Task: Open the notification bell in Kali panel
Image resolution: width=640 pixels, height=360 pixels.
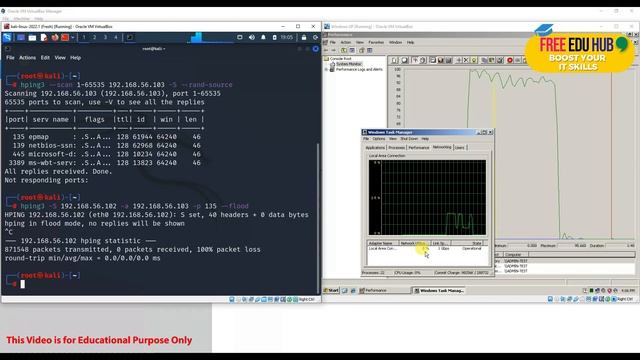Action: pyautogui.click(x=263, y=38)
